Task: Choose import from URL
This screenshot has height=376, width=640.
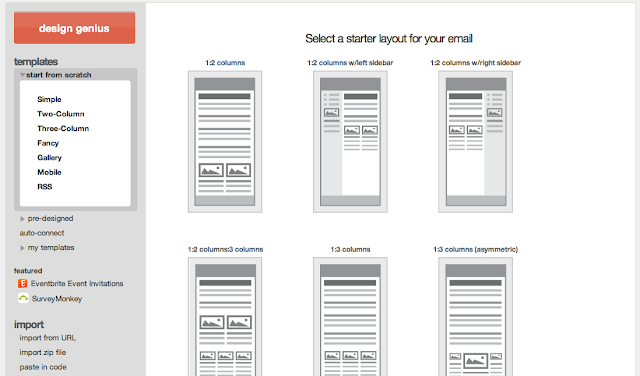Action: (48, 338)
